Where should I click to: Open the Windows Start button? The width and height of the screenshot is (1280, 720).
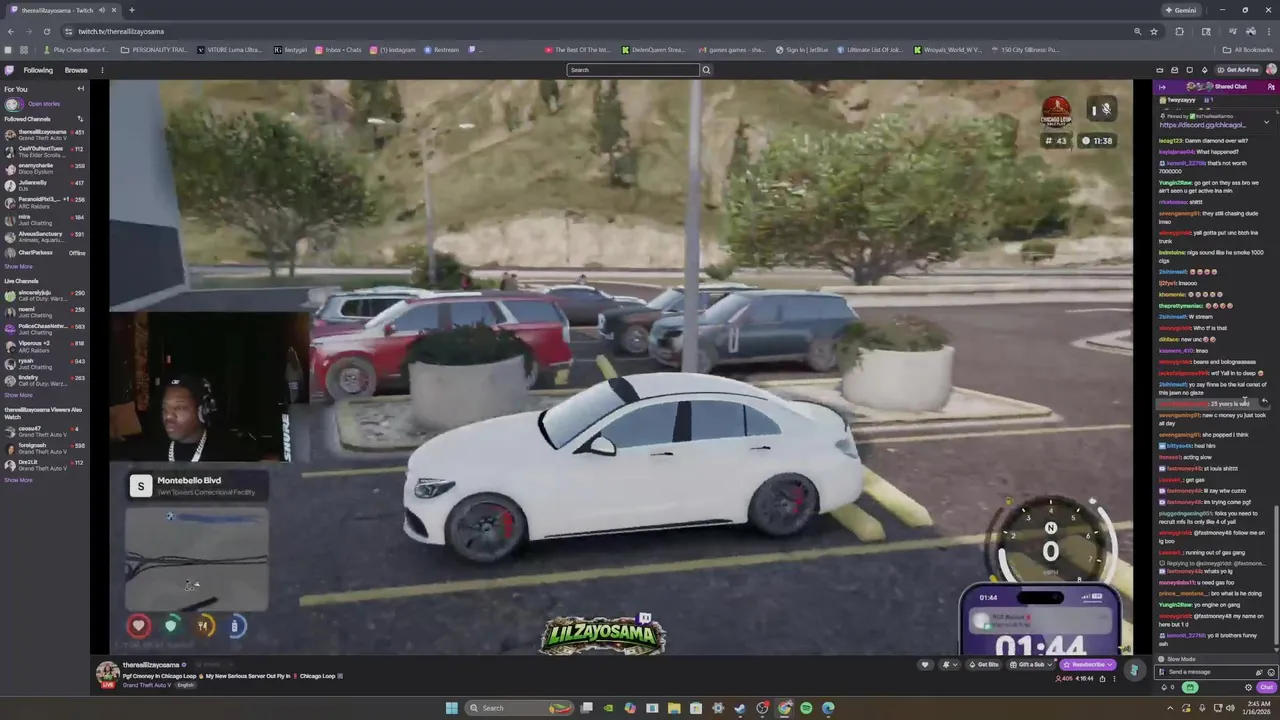click(x=451, y=708)
